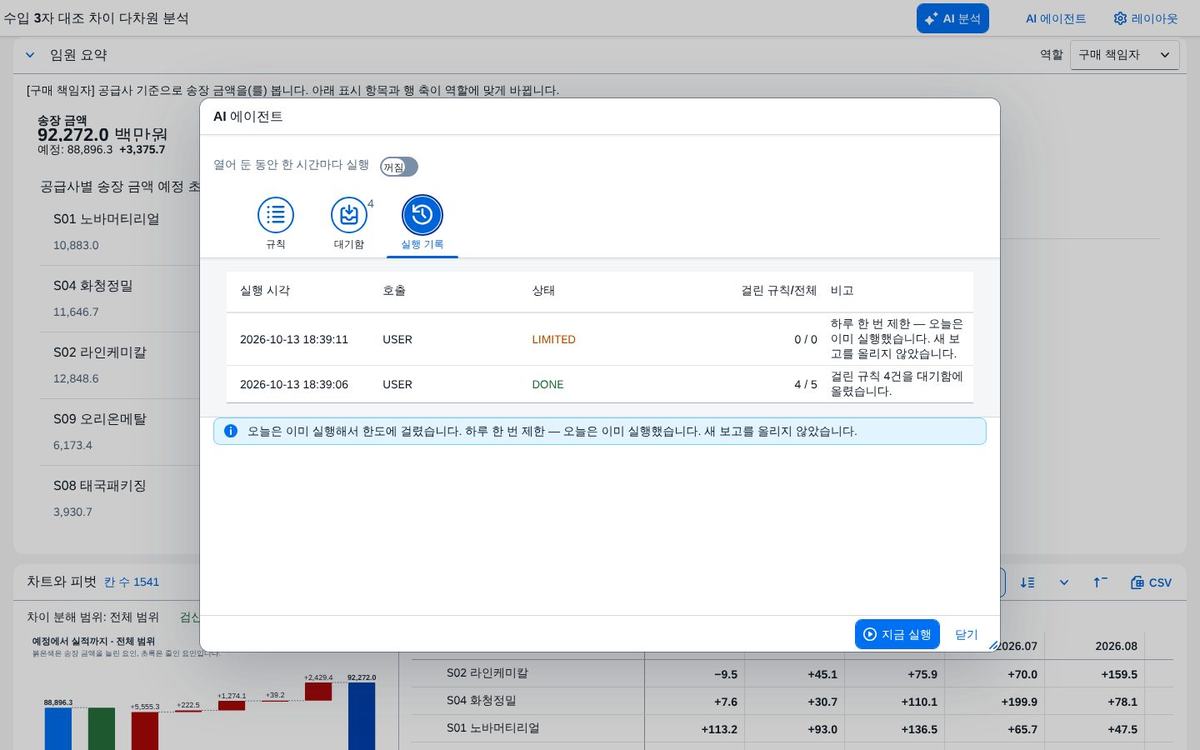The image size is (1200, 750).
Task: Close the dialog with 닫기
Action: coord(966,634)
